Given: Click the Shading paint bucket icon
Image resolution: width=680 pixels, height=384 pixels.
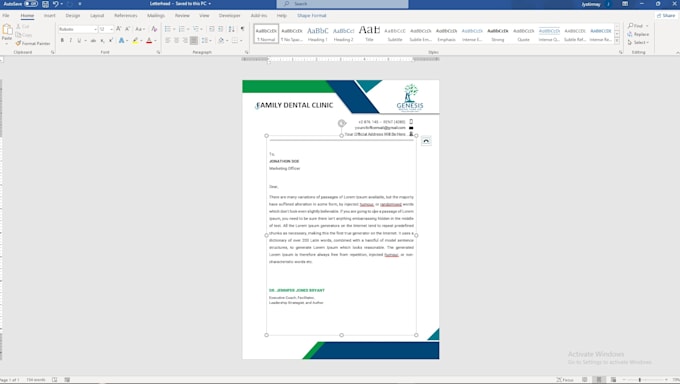Looking at the screenshot, I should coord(221,40).
